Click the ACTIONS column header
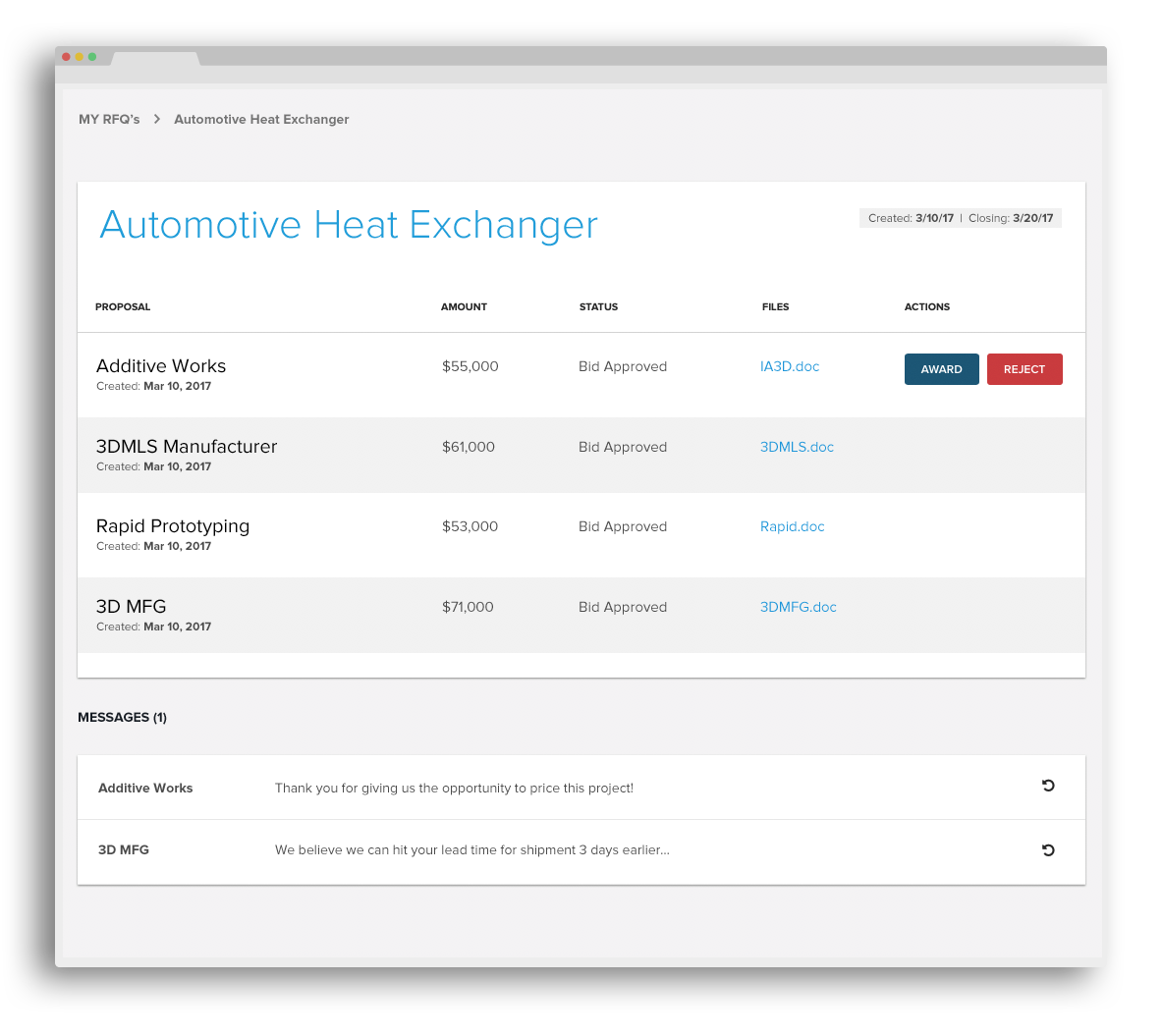 (926, 307)
